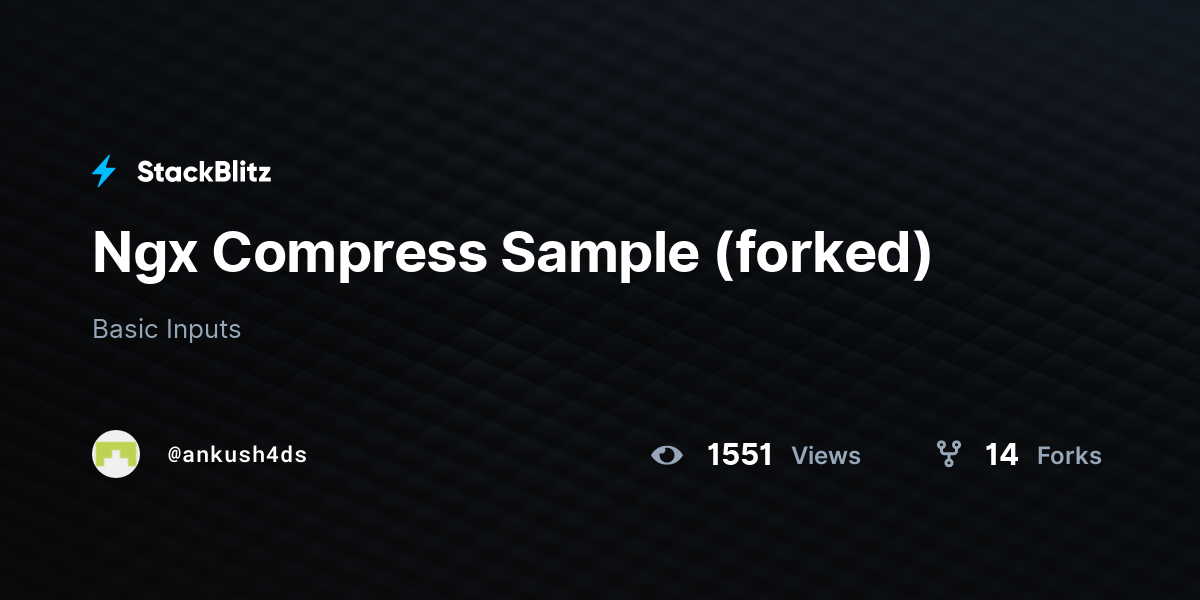Open the green pixel avatar of ankush4ds
Screen dimensions: 1200x600
pos(116,454)
